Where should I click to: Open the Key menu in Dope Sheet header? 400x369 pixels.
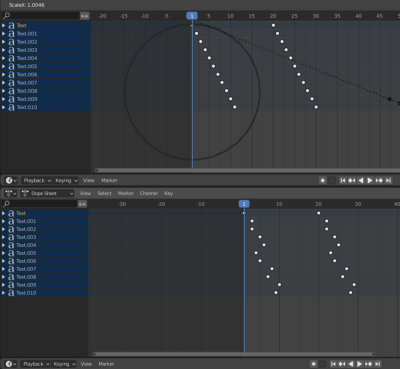[168, 193]
